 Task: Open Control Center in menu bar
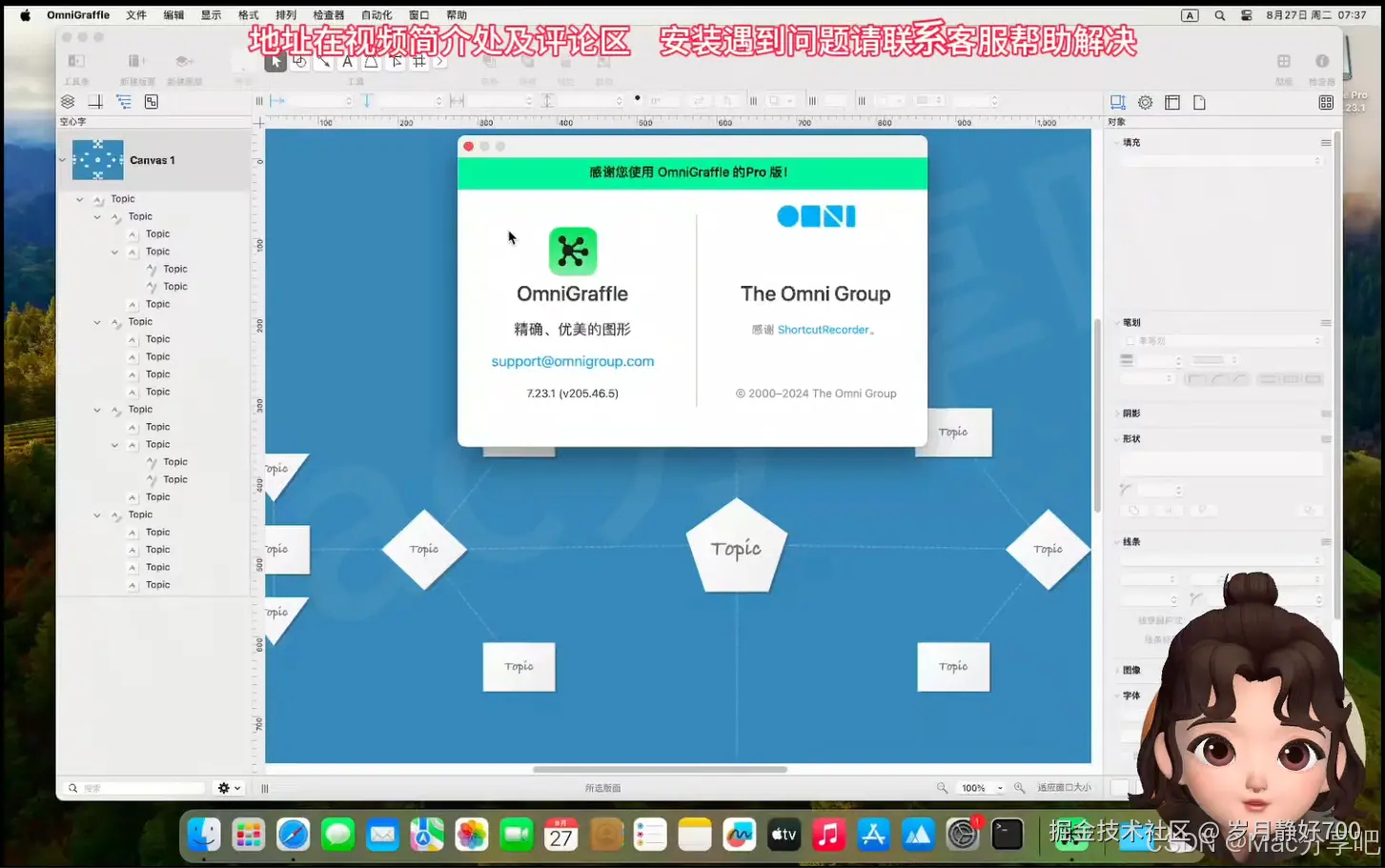point(1247,15)
